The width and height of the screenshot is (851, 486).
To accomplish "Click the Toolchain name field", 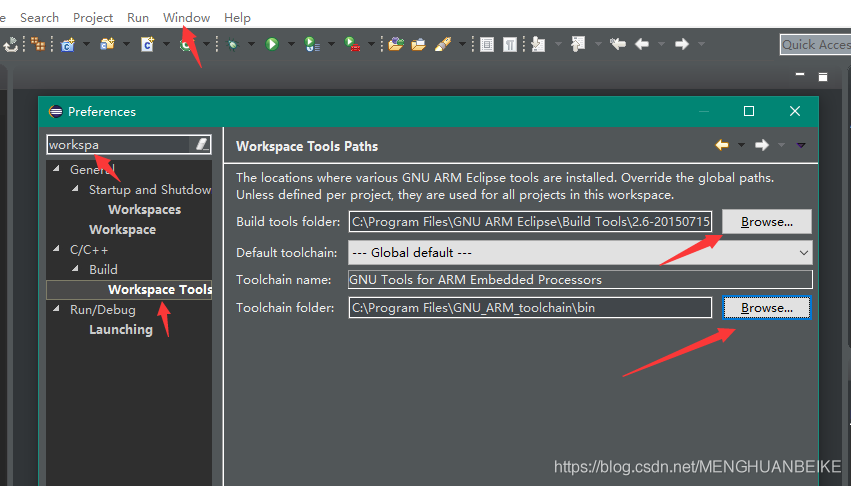I will click(x=580, y=280).
